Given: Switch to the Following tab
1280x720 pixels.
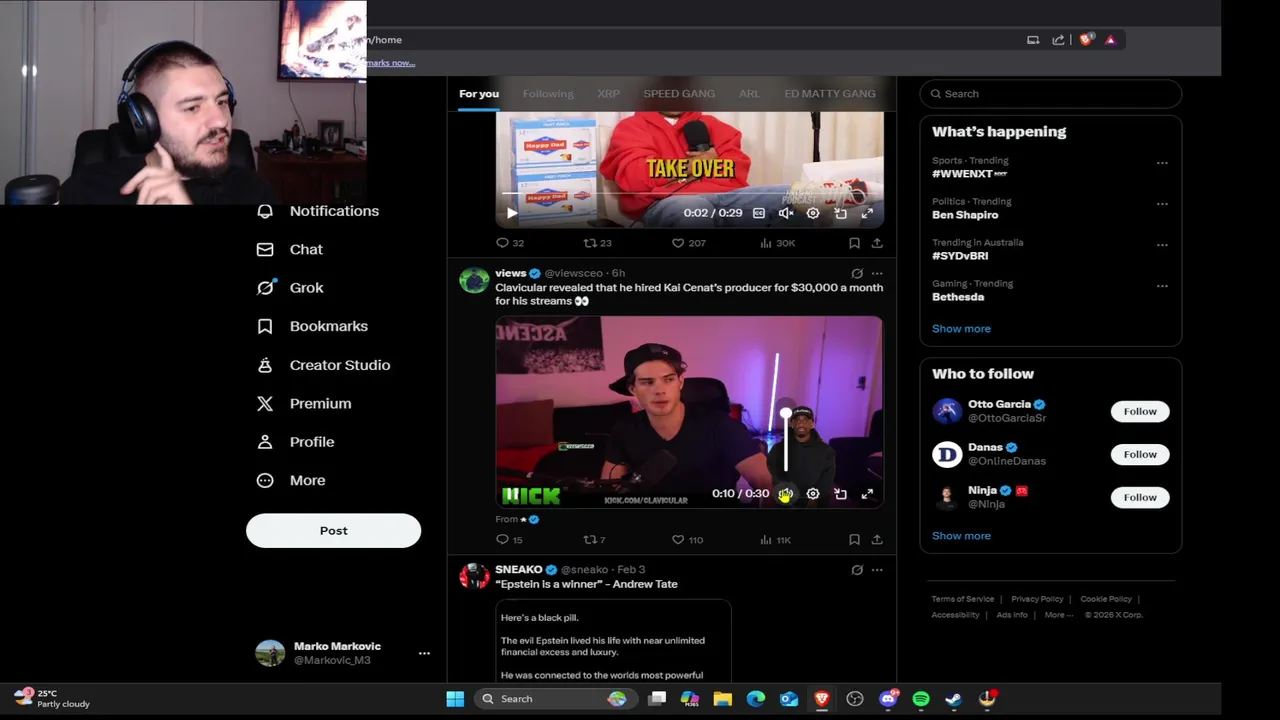Looking at the screenshot, I should pyautogui.click(x=548, y=93).
